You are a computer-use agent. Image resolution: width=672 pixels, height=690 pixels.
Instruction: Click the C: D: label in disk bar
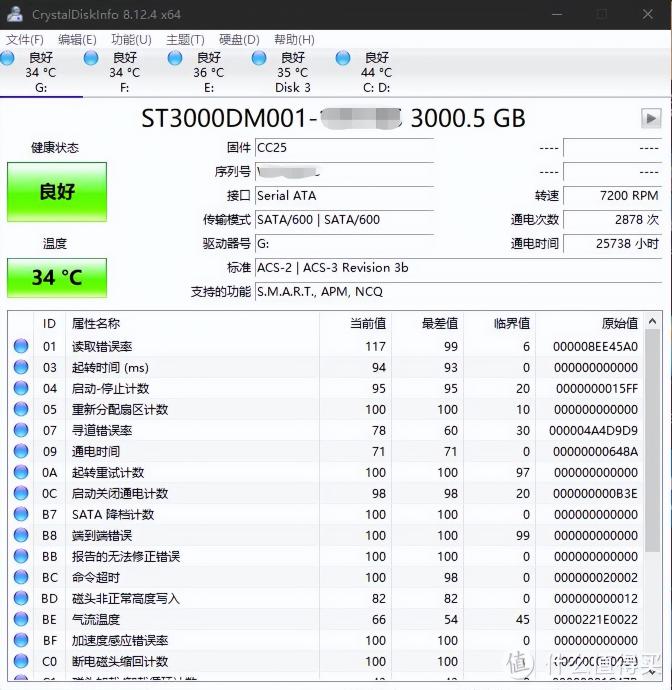377,88
